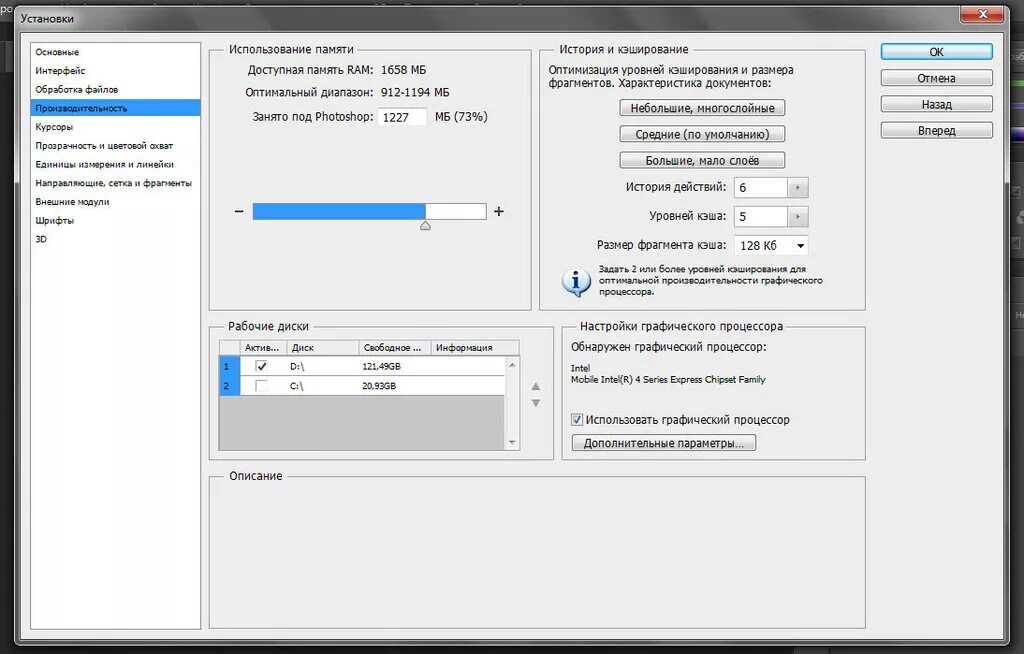Open Дополнительные параметры for the GPU
The image size is (1024, 654).
(664, 443)
